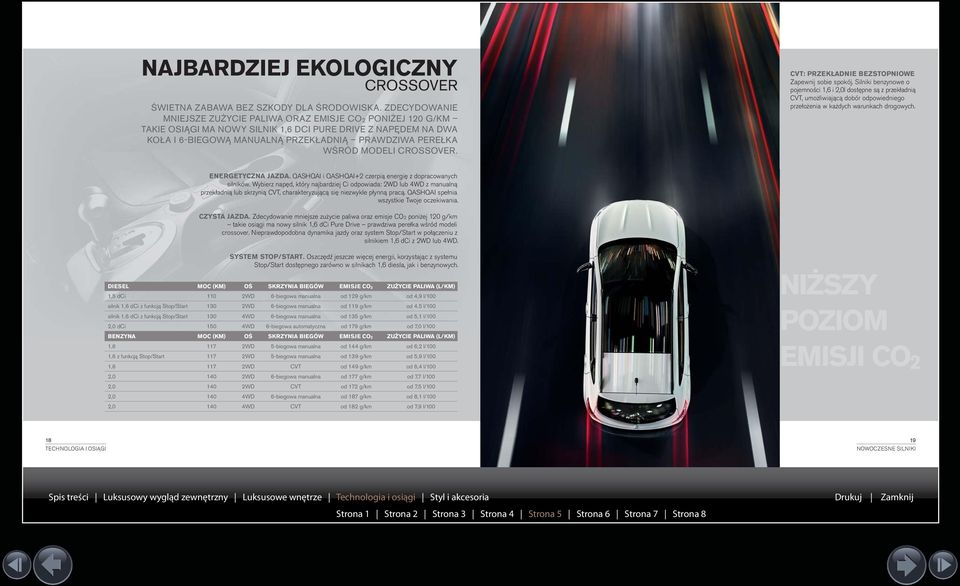
Task: Open Spis treści section
Action: coord(69,497)
